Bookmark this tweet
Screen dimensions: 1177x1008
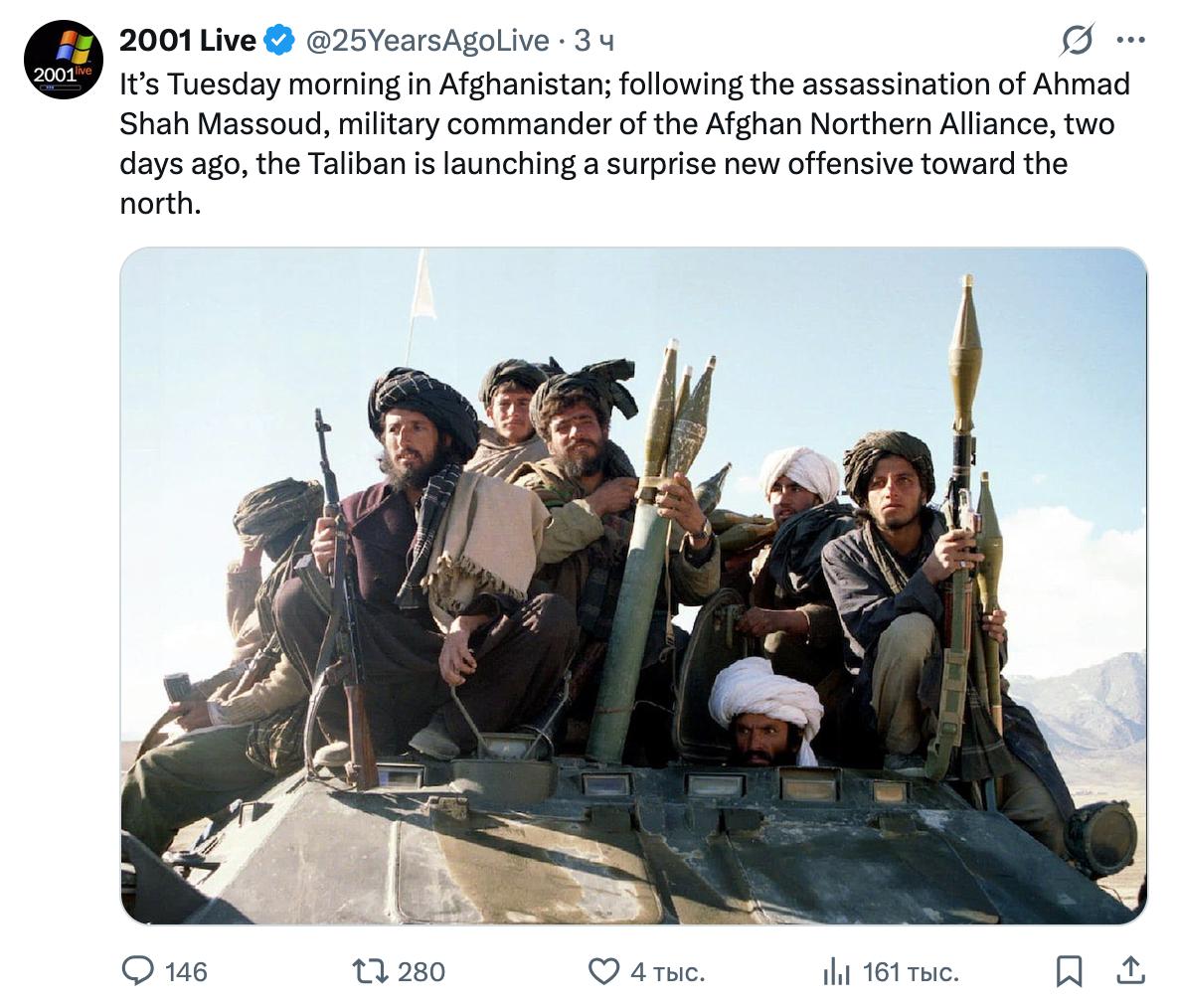tap(1069, 971)
